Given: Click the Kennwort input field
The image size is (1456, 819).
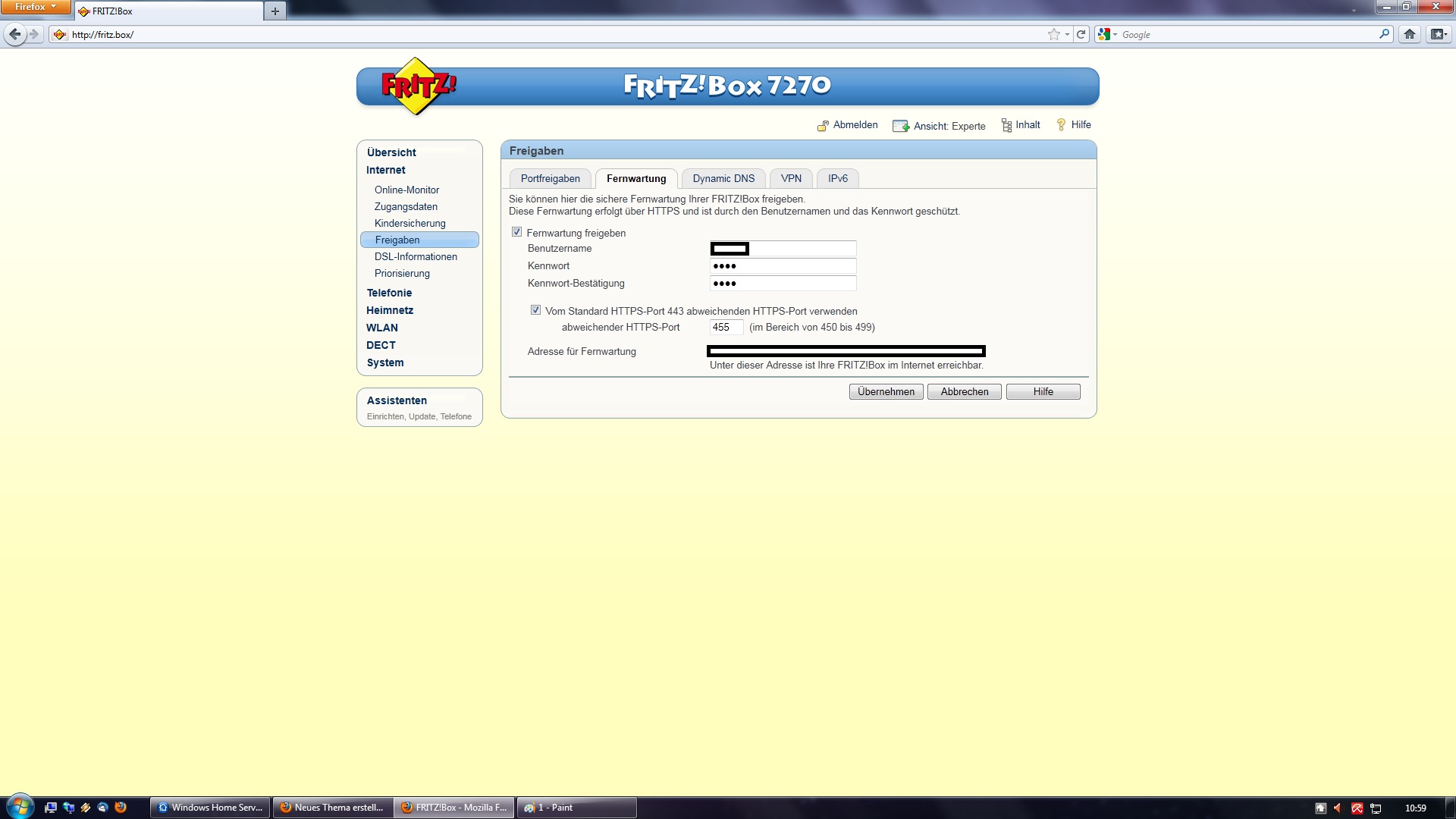Looking at the screenshot, I should point(783,266).
